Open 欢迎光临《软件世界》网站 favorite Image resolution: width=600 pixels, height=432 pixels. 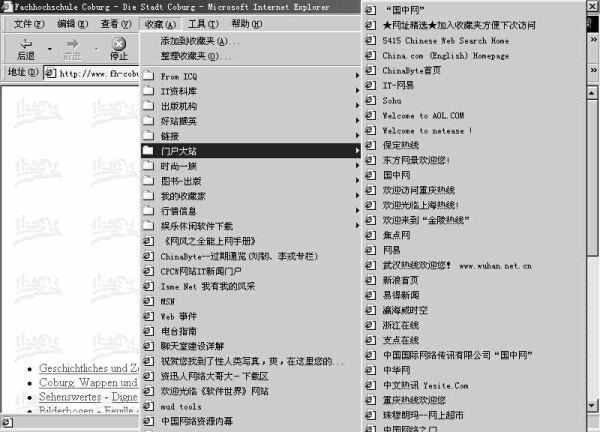click(251, 391)
